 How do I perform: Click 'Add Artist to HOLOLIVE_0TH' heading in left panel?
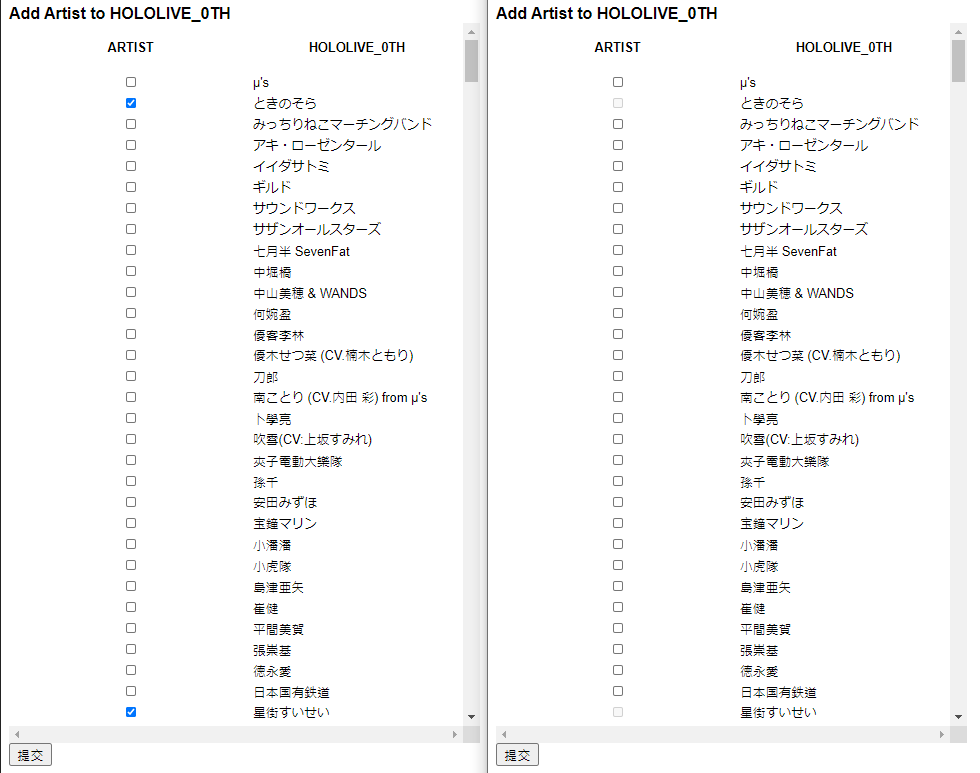tap(119, 13)
